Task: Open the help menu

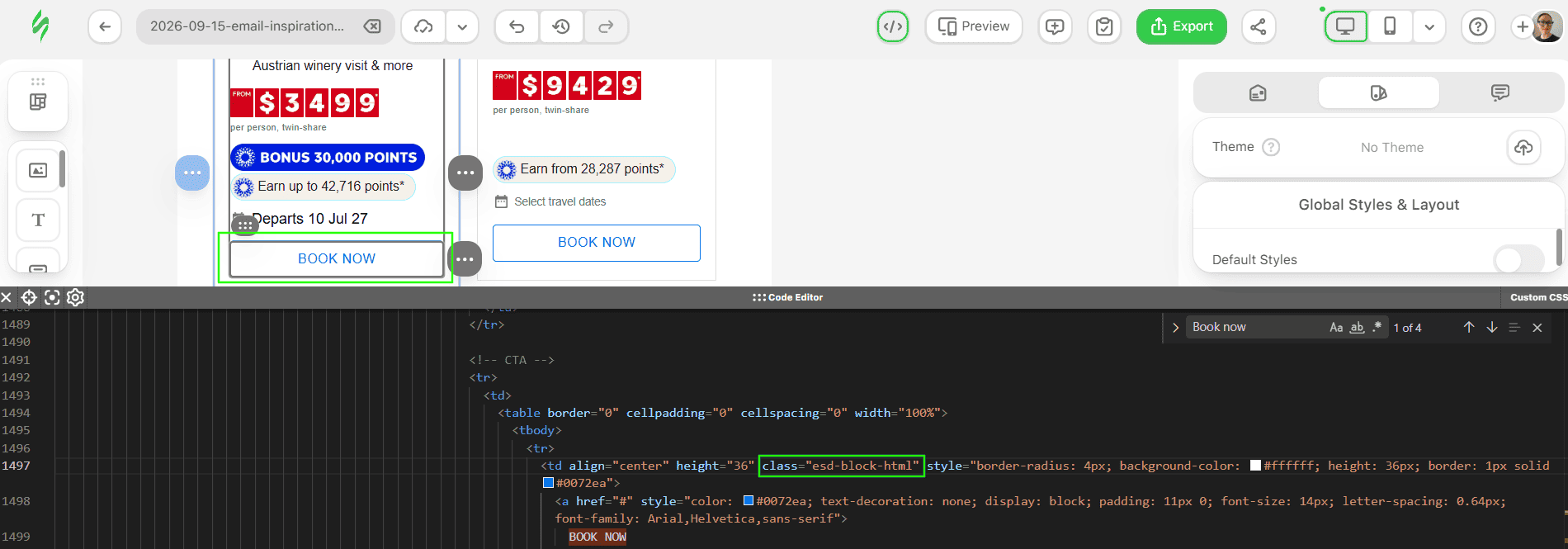Action: (1478, 26)
